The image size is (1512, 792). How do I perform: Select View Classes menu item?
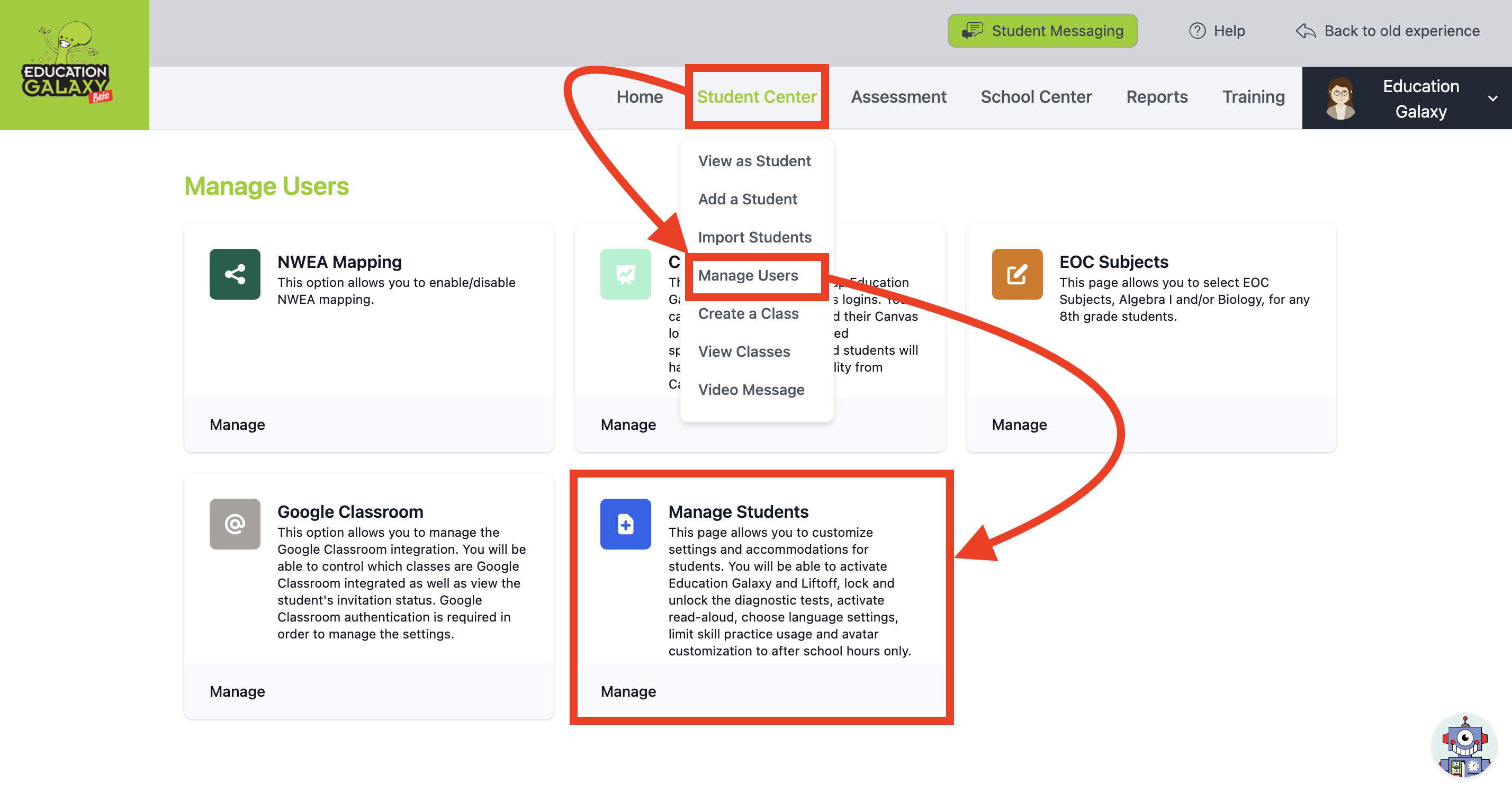(x=744, y=352)
